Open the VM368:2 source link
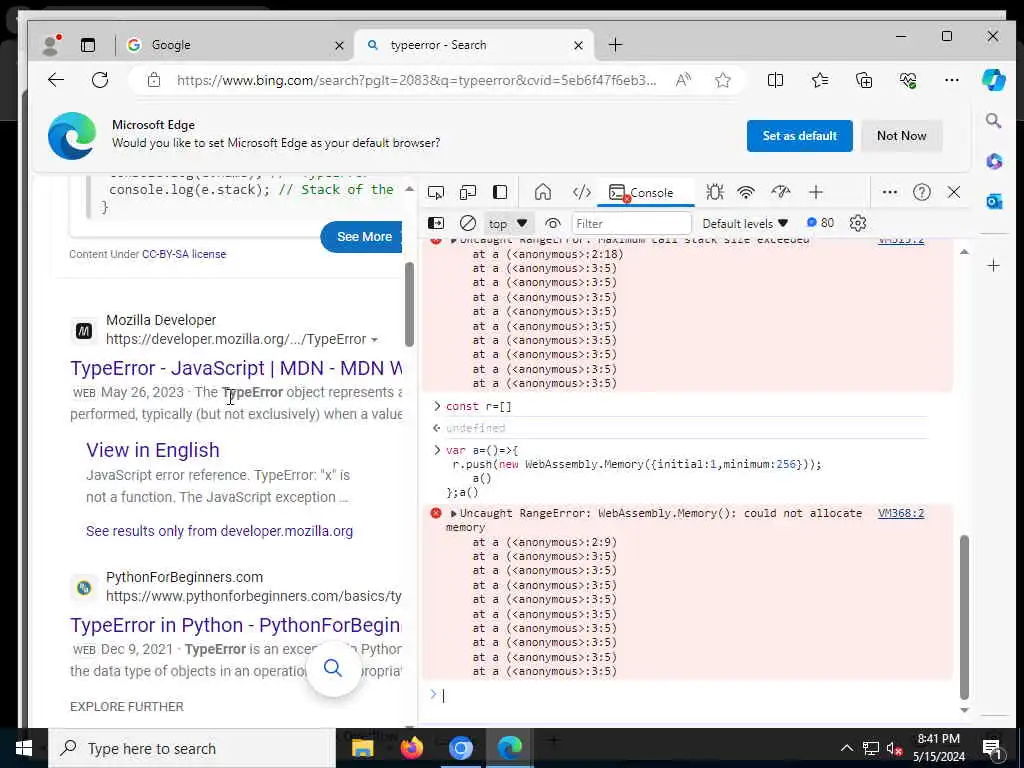 click(901, 513)
